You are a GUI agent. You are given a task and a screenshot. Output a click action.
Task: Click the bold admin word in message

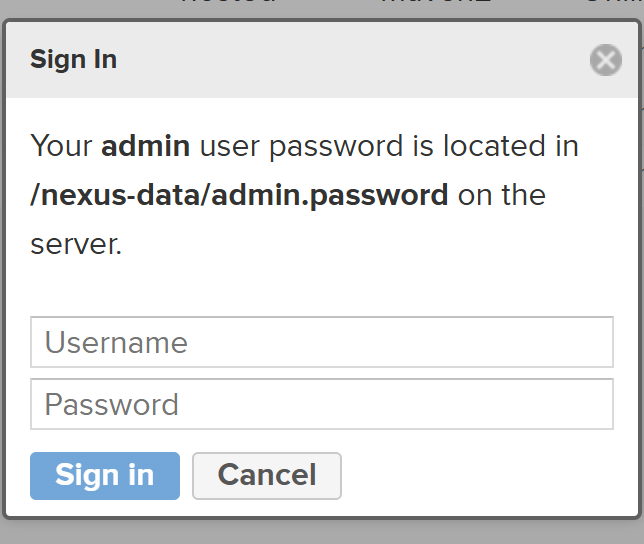pyautogui.click(x=145, y=146)
